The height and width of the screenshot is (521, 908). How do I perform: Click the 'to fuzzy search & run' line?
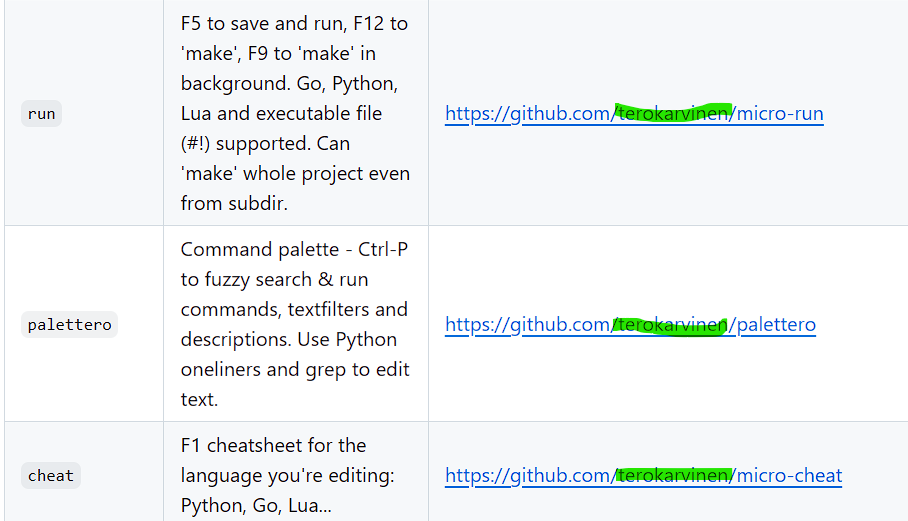point(274,280)
